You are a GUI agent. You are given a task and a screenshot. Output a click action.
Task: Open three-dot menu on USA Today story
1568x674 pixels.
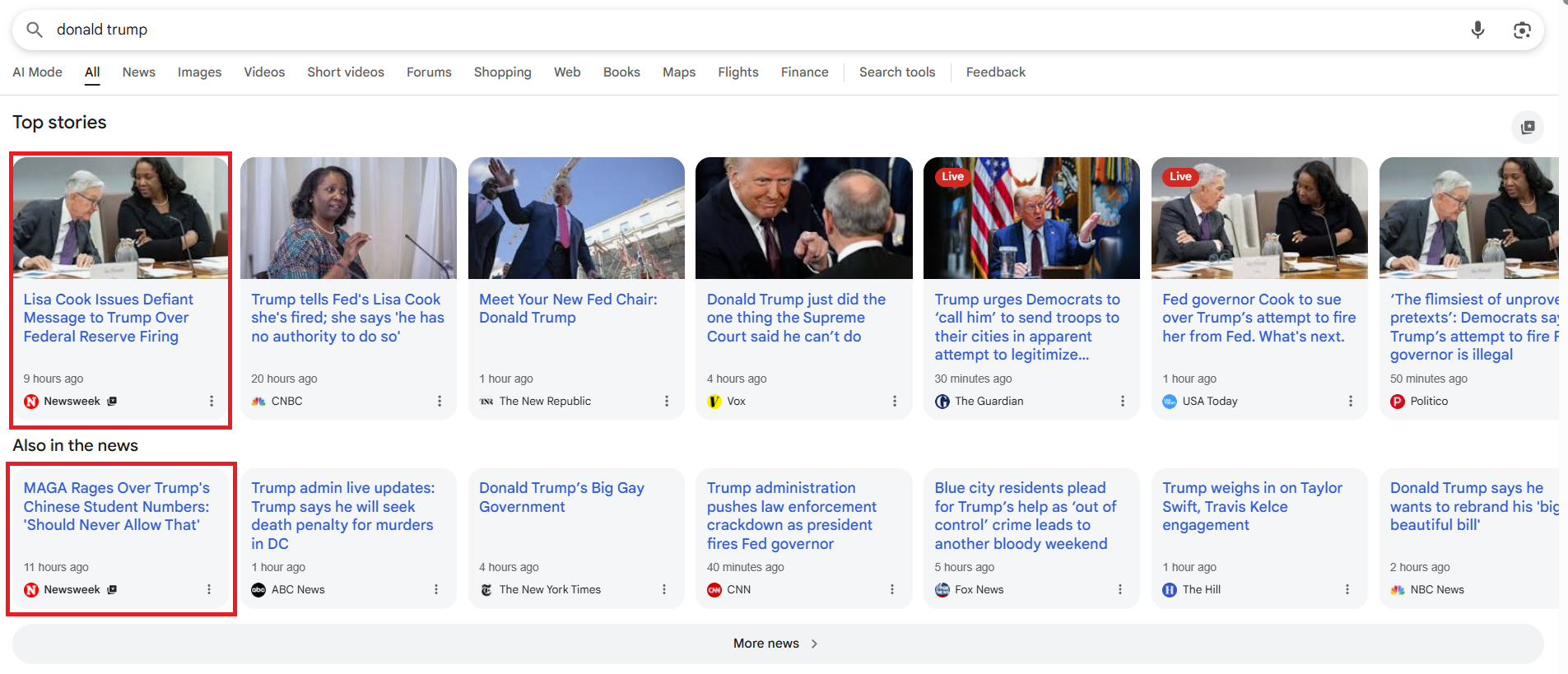click(1351, 401)
